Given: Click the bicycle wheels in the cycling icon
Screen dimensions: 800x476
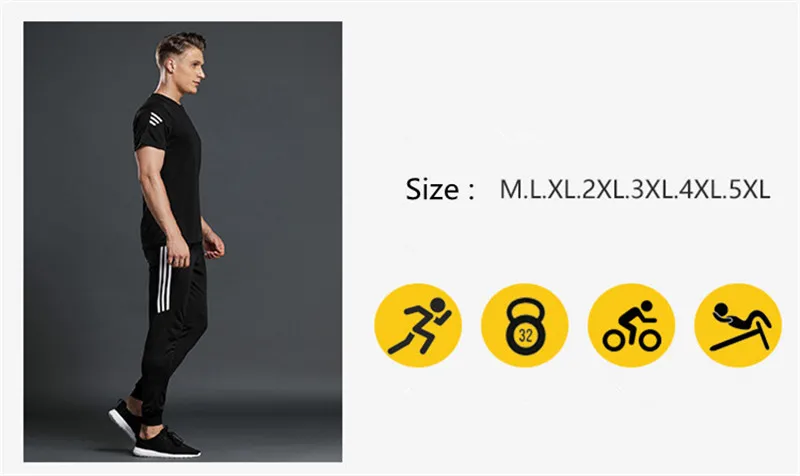Looking at the screenshot, I should [632, 339].
